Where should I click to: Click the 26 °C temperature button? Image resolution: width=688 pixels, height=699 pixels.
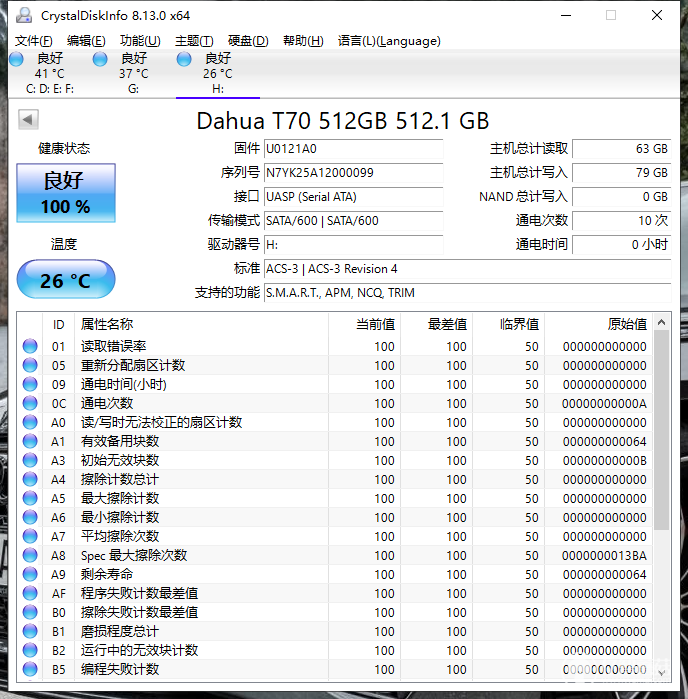(66, 280)
